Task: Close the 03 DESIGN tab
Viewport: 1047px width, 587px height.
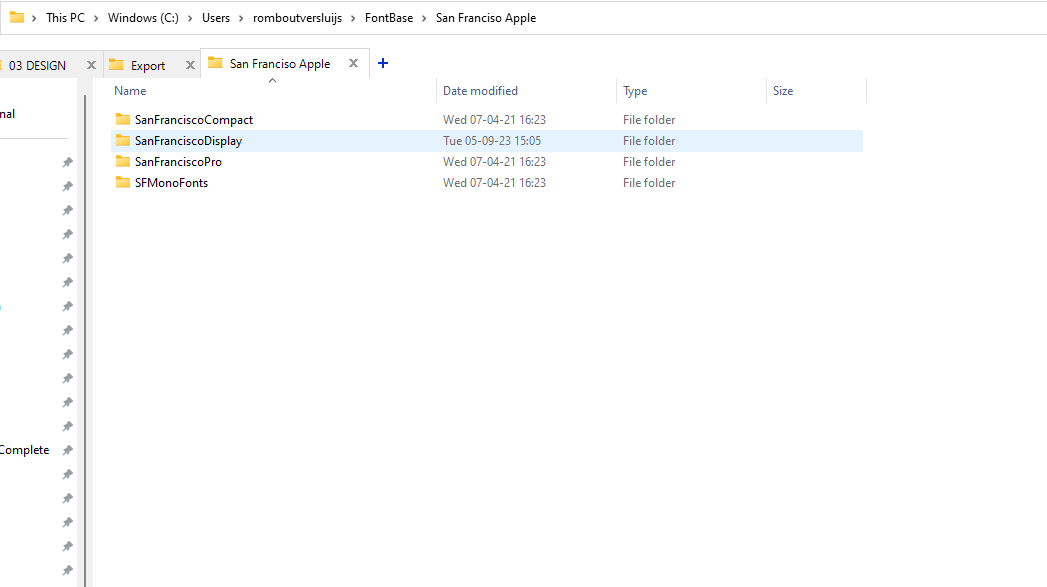Action: 91,65
